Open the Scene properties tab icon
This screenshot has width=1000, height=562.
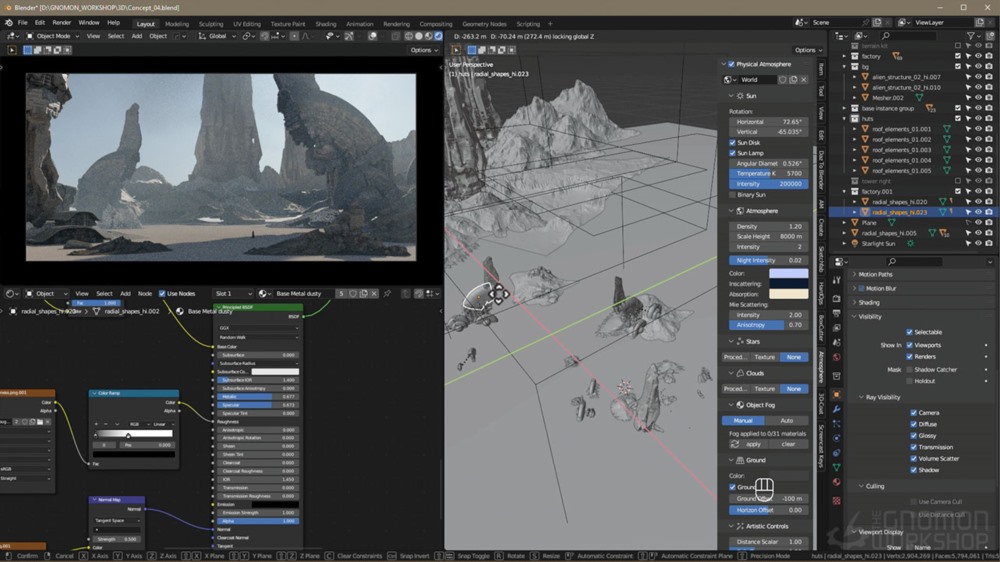[x=837, y=343]
